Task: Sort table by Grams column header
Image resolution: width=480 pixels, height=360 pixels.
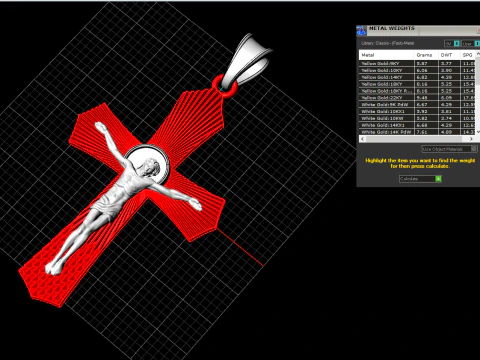Action: 426,55
